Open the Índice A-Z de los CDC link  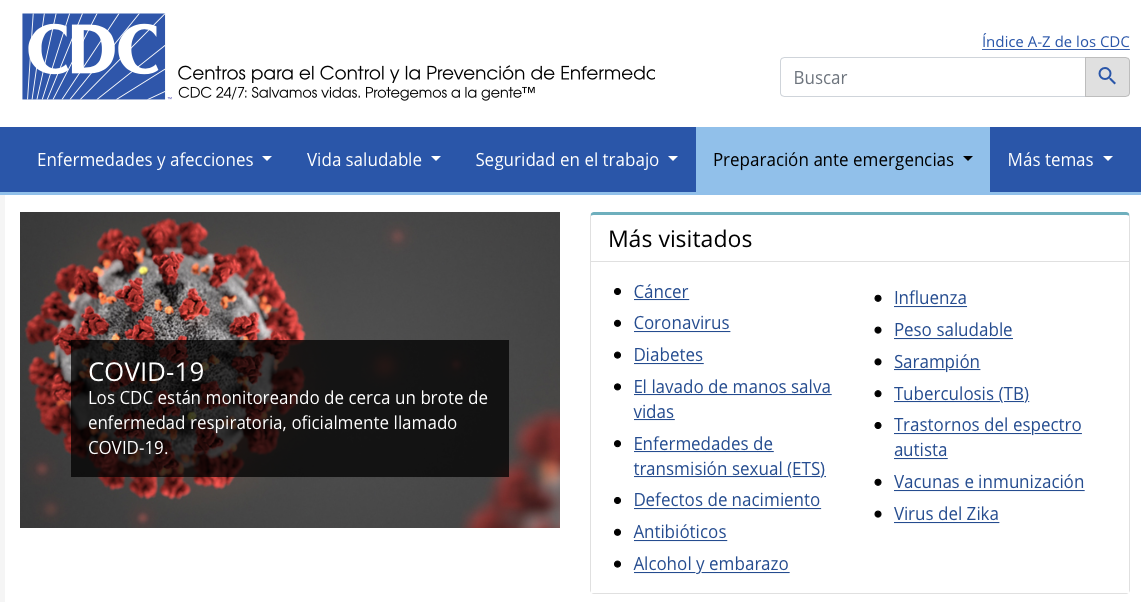1055,41
